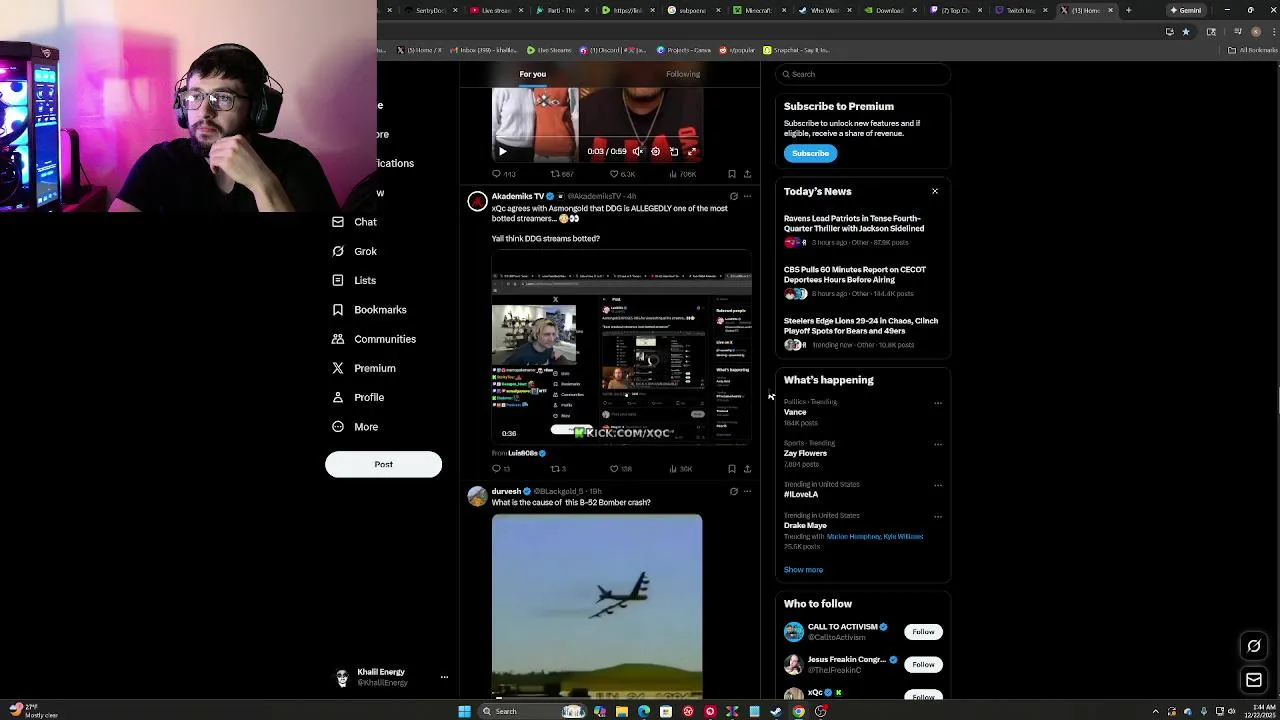Open the floating Grok button

pyautogui.click(x=1254, y=646)
